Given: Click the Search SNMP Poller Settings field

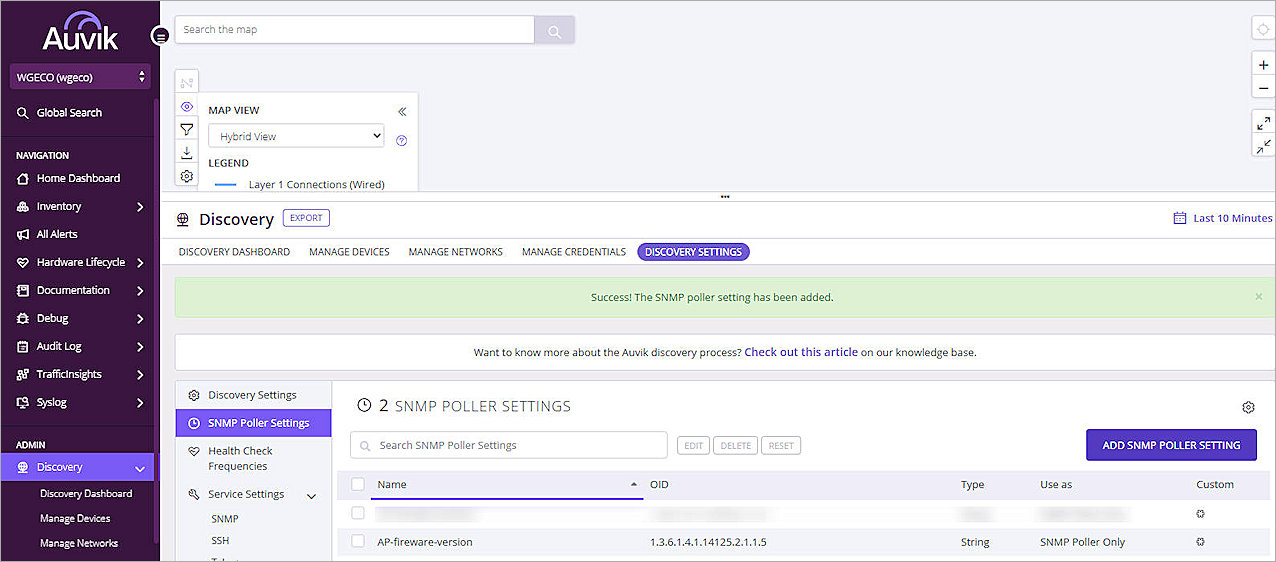Looking at the screenshot, I should coord(509,445).
